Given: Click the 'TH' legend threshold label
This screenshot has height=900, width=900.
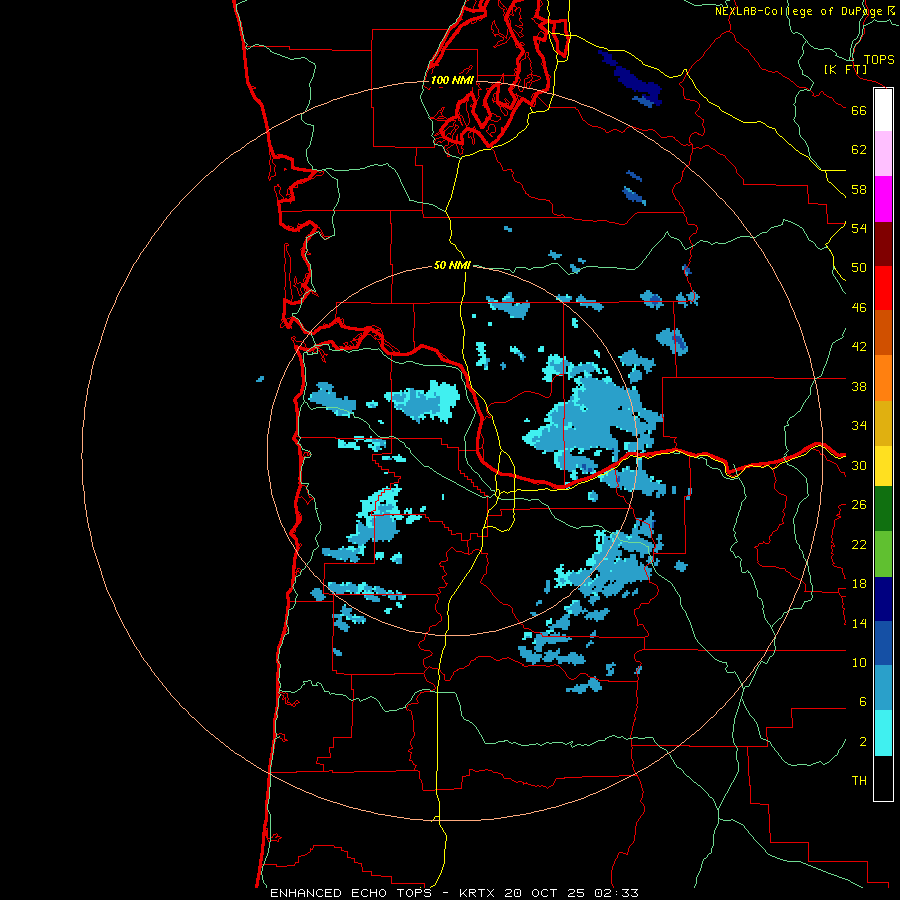Looking at the screenshot, I should pos(859,781).
